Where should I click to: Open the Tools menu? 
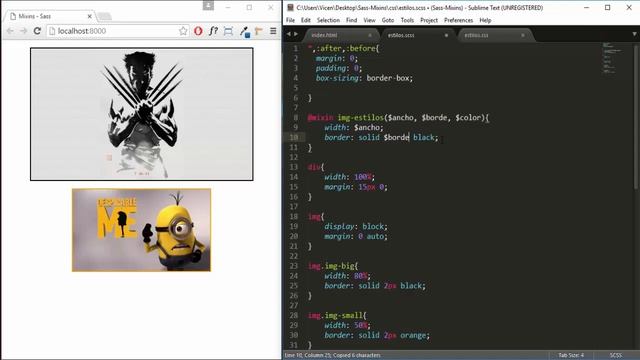tap(407, 20)
